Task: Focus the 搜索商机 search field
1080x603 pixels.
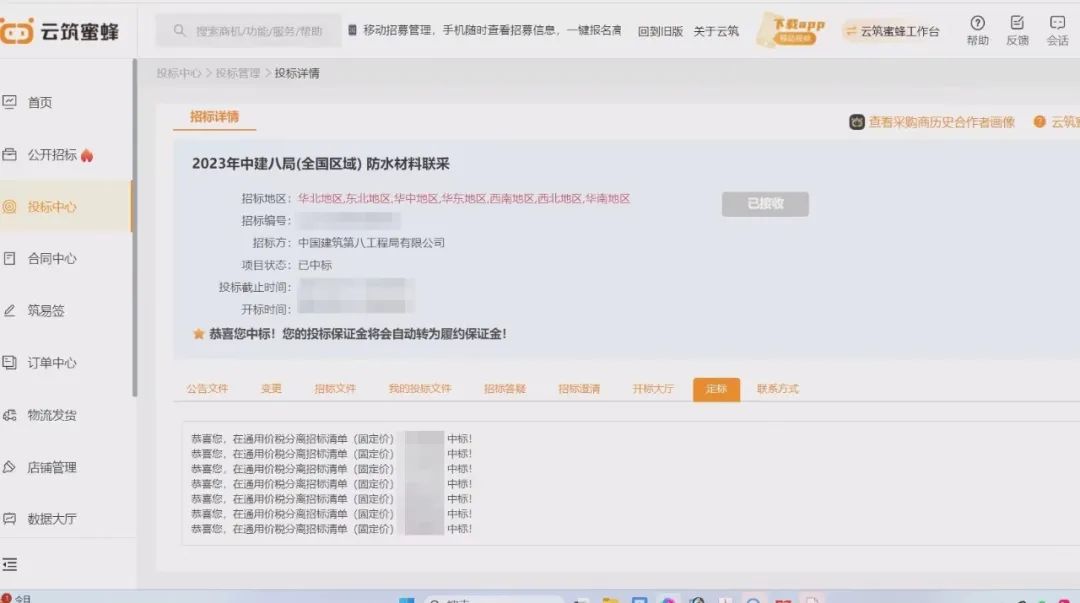Action: tap(248, 31)
